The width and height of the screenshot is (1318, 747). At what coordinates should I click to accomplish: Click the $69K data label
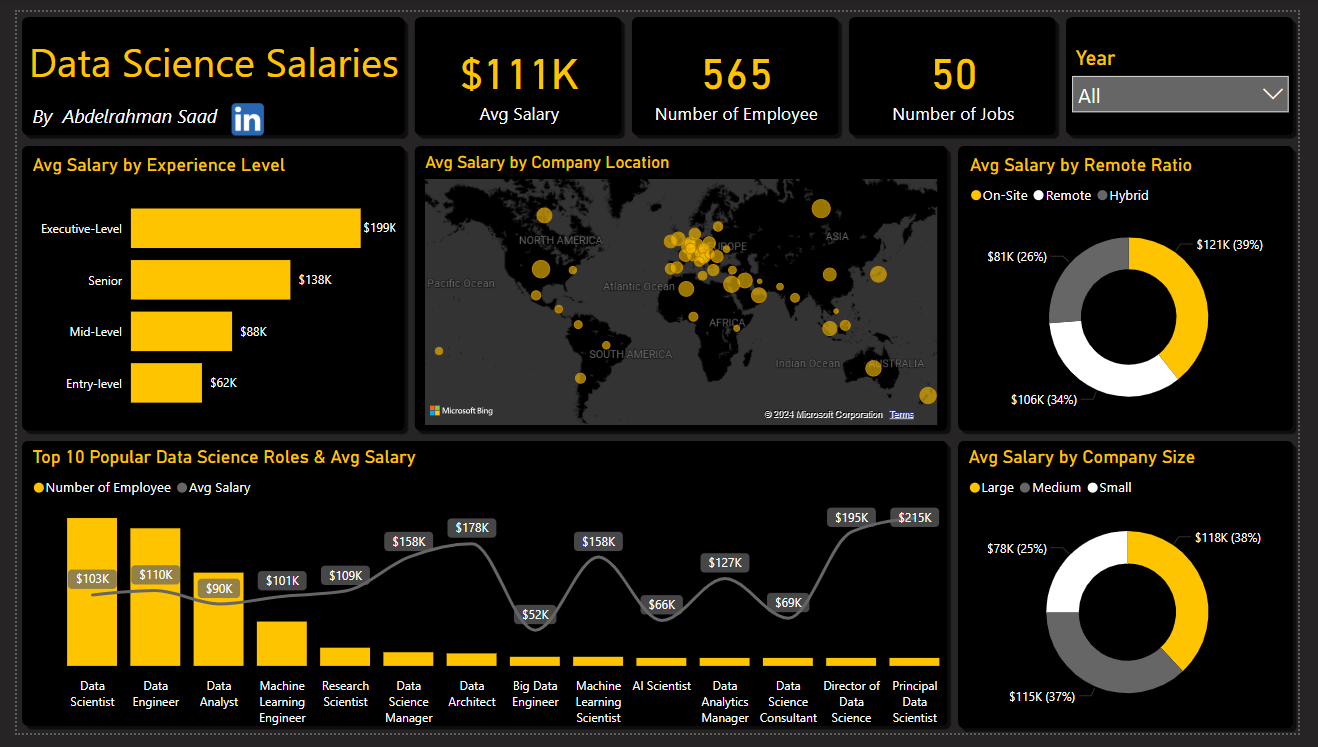(x=788, y=603)
